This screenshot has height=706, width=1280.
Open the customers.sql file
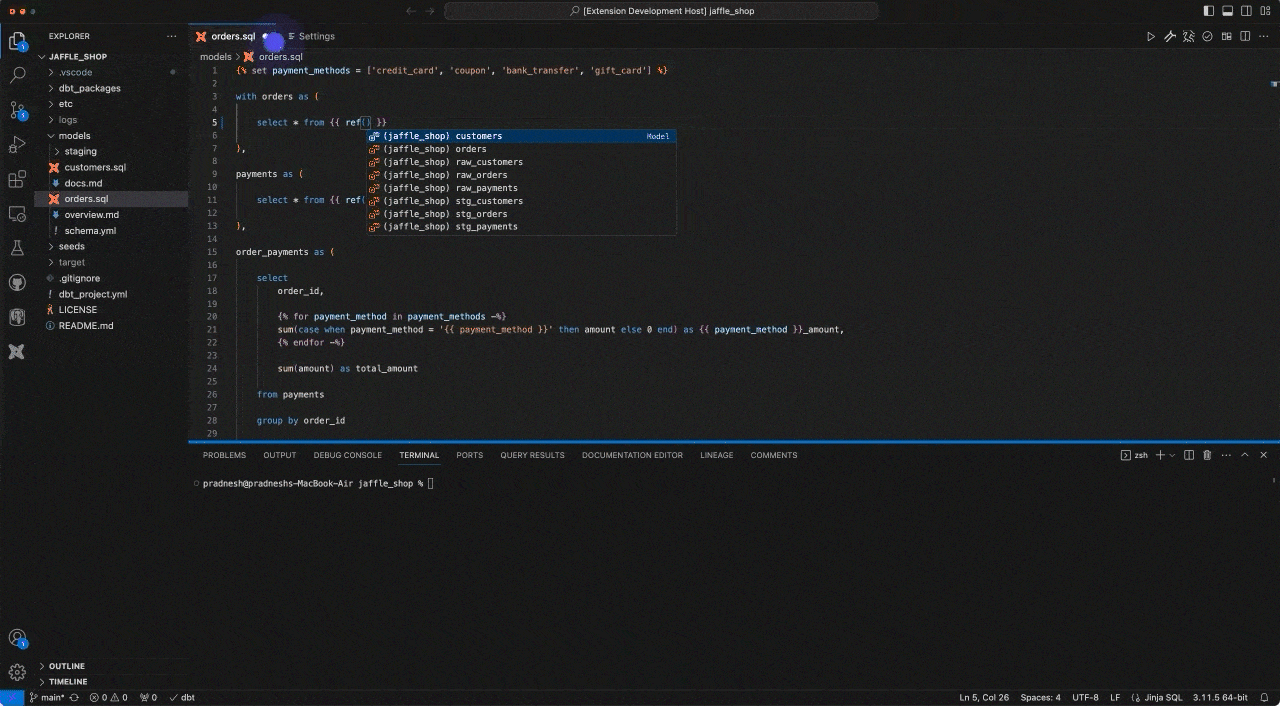(111, 167)
